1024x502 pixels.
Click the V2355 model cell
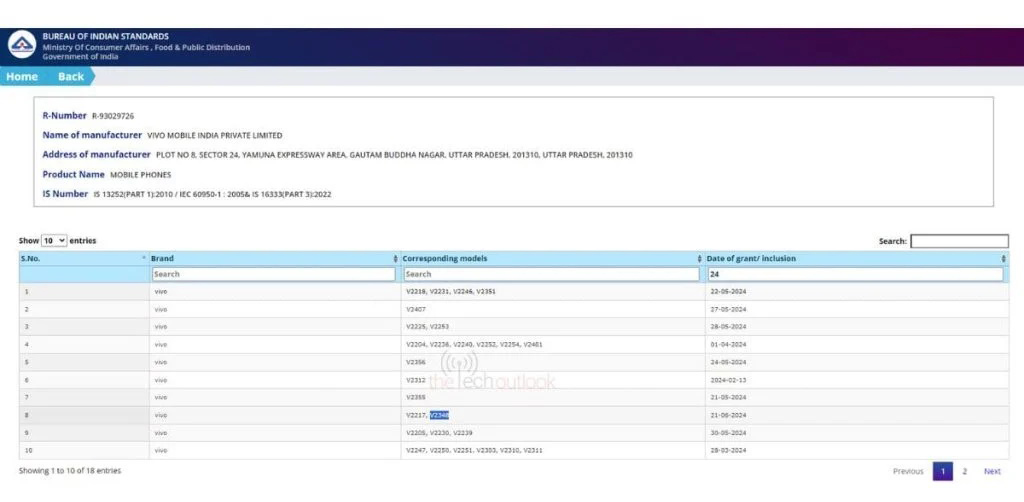pos(552,397)
